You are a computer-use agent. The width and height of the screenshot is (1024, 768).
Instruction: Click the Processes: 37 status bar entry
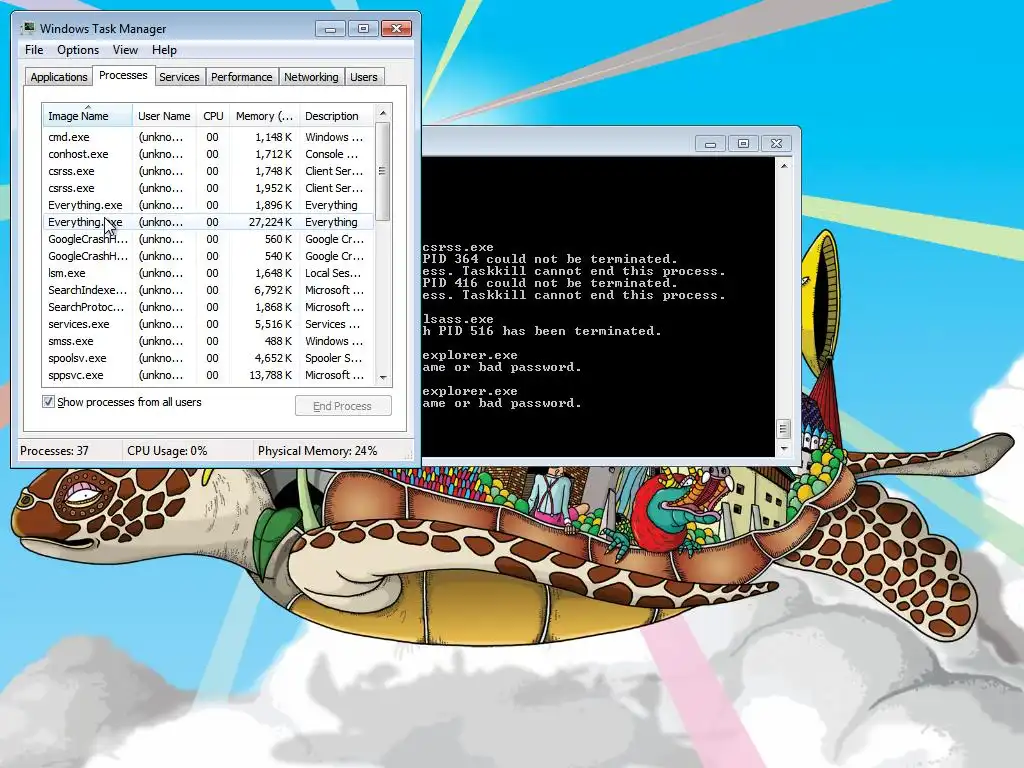click(x=54, y=451)
